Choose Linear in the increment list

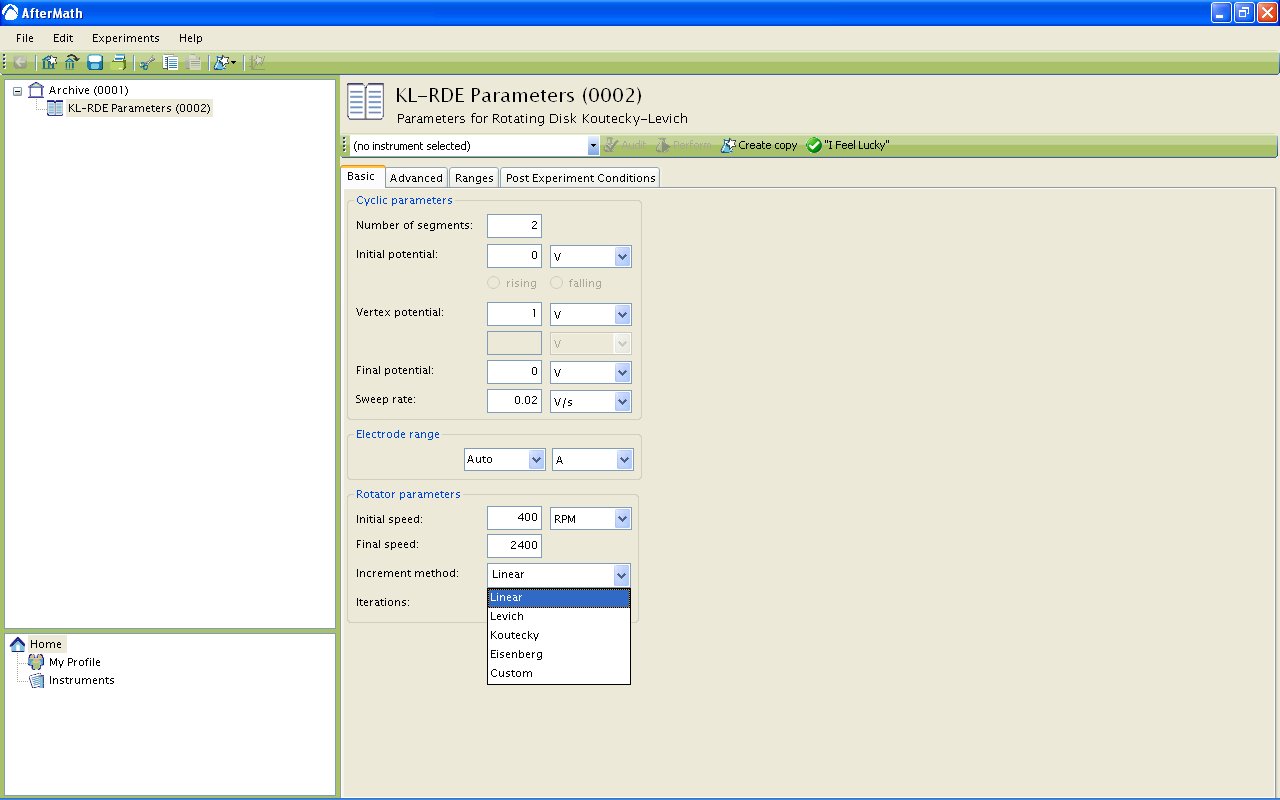[559, 598]
